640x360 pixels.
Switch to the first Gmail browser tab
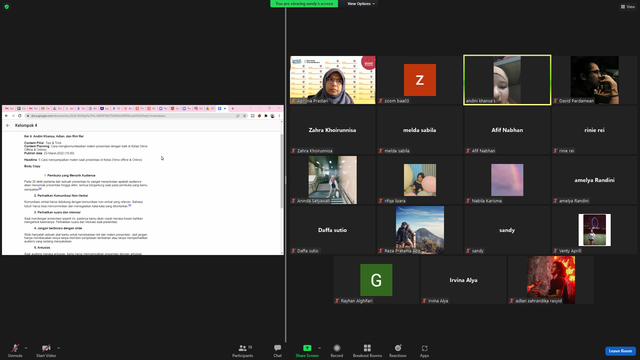(9, 109)
